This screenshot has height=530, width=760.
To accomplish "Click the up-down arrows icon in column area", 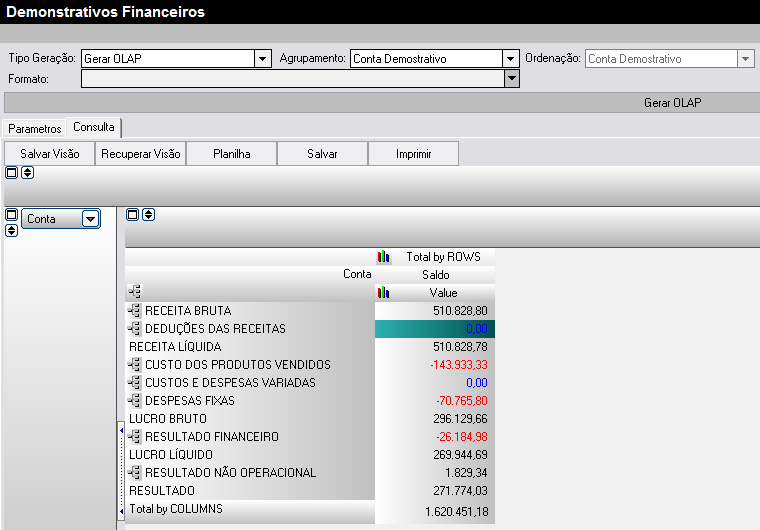I will pyautogui.click(x=149, y=214).
